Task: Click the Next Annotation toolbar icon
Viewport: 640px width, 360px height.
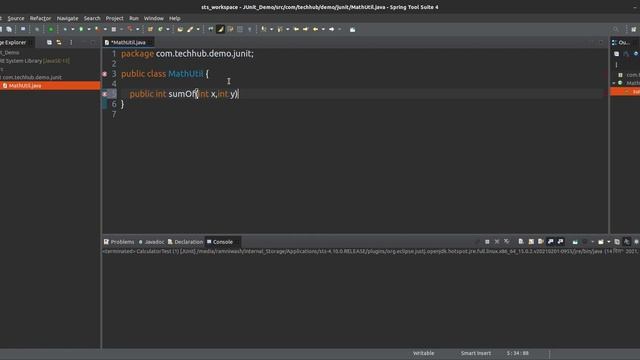Action: pos(264,29)
